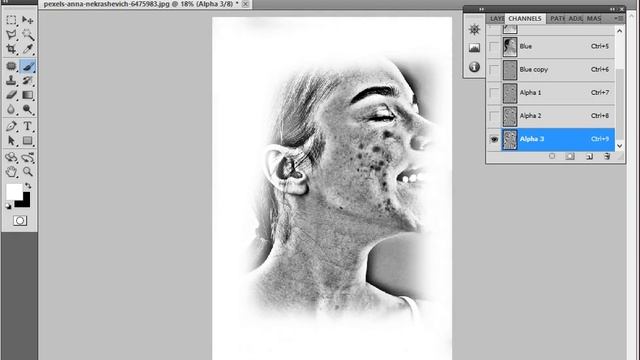The width and height of the screenshot is (640, 360).
Task: Click the Channels tab
Action: click(525, 19)
